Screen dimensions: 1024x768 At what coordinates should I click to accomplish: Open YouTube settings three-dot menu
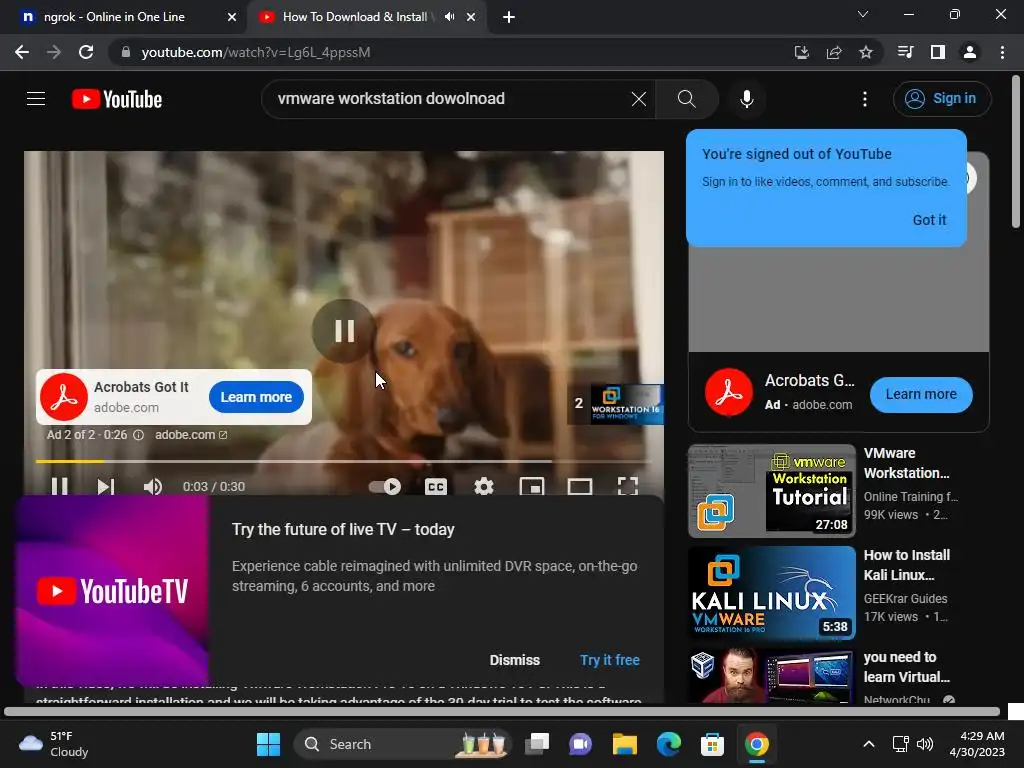pyautogui.click(x=865, y=99)
